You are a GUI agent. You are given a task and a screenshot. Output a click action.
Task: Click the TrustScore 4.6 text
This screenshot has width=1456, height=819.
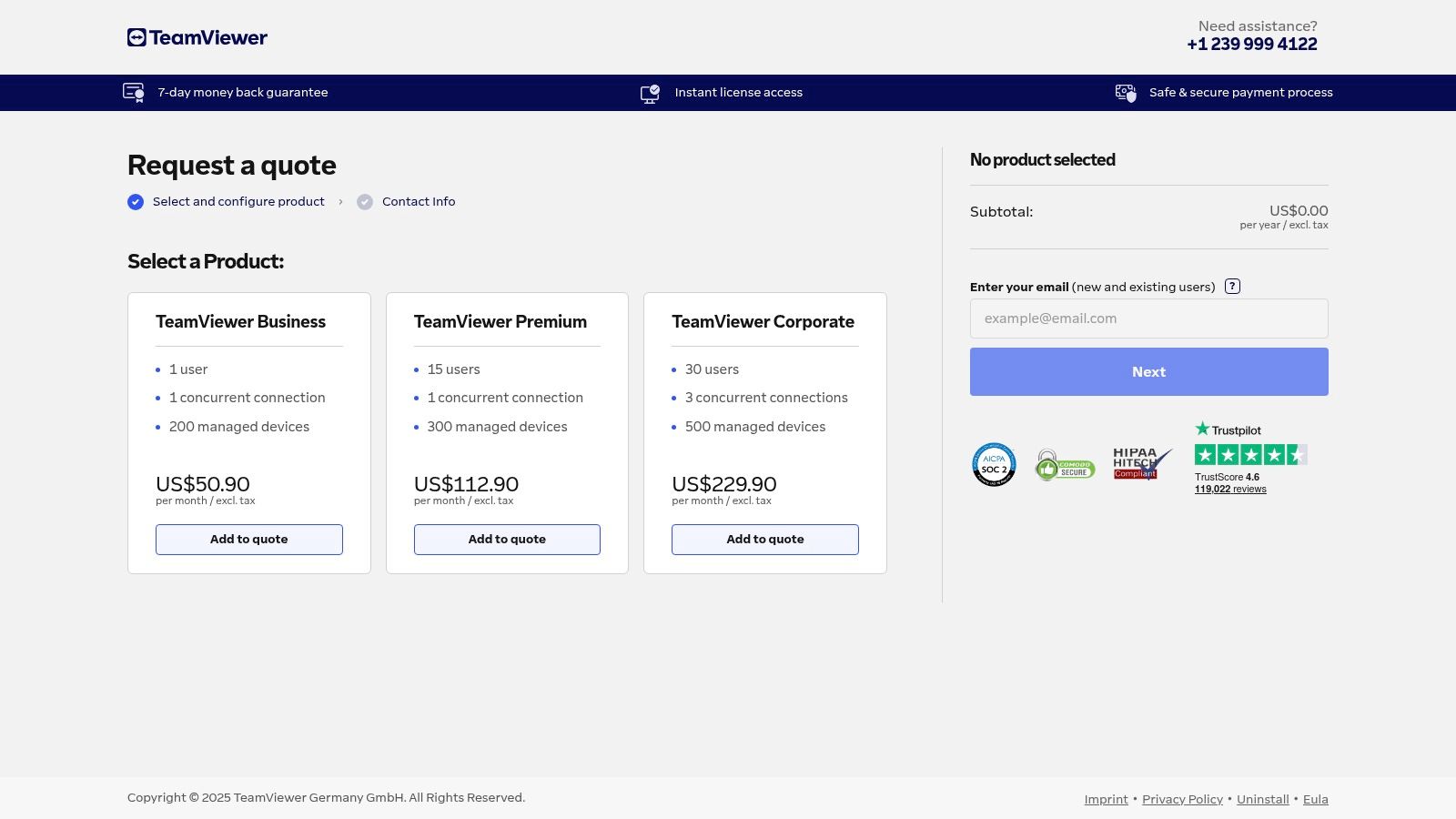pos(1227,477)
